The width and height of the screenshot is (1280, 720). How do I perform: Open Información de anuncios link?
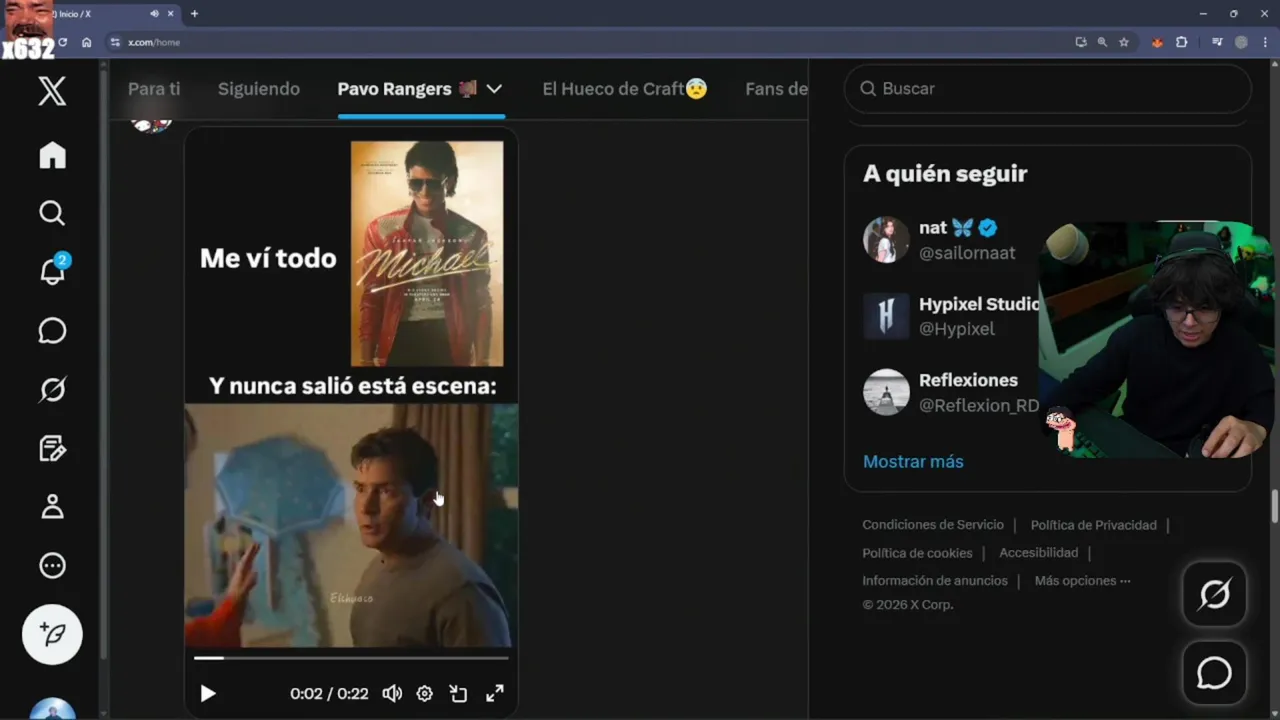(935, 581)
